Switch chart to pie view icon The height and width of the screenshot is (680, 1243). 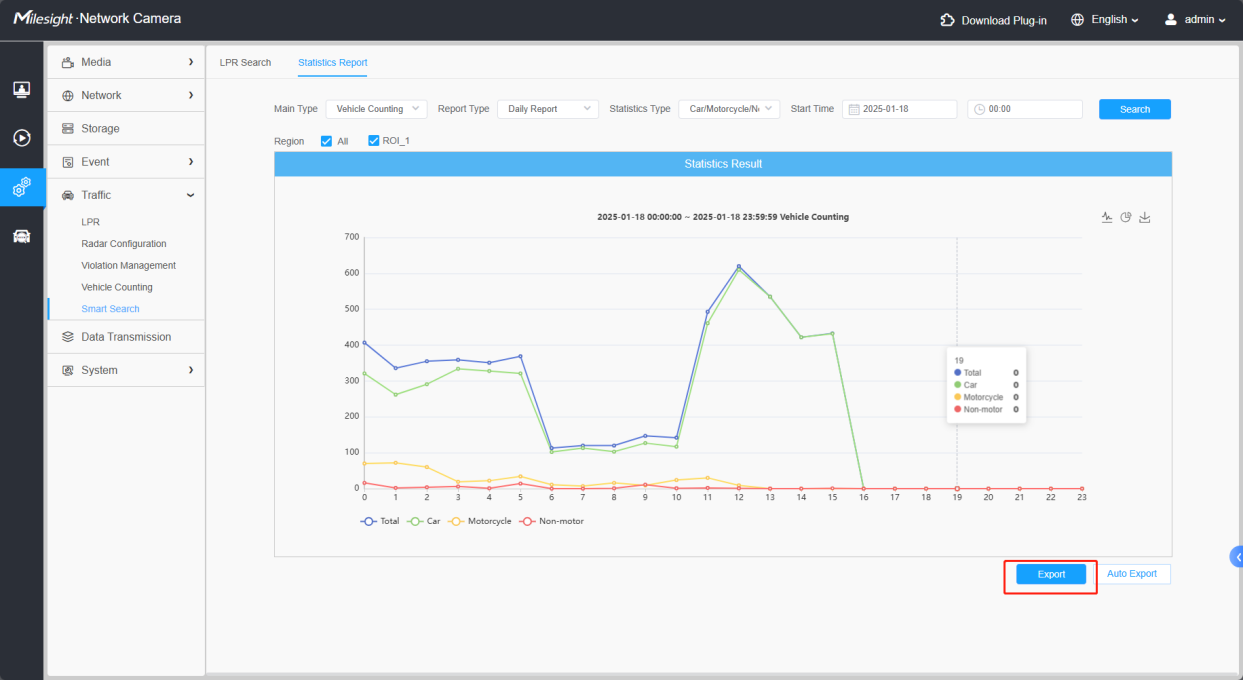pyautogui.click(x=1126, y=217)
